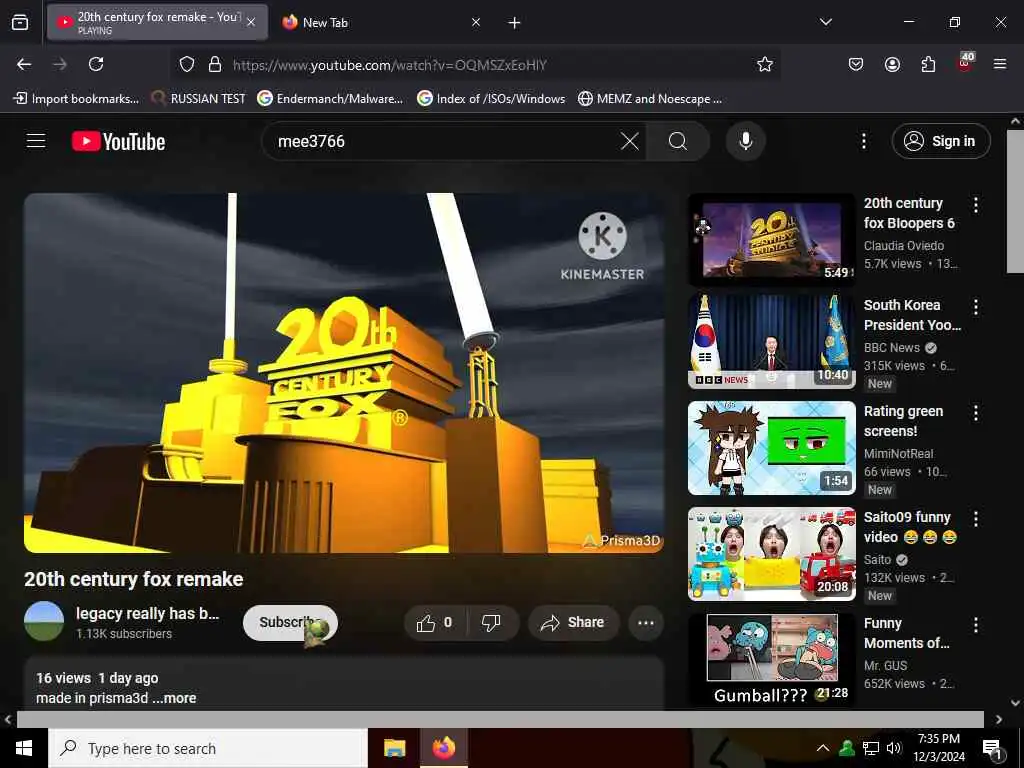
Task: Open the tracking protection shield icon
Action: point(187,64)
